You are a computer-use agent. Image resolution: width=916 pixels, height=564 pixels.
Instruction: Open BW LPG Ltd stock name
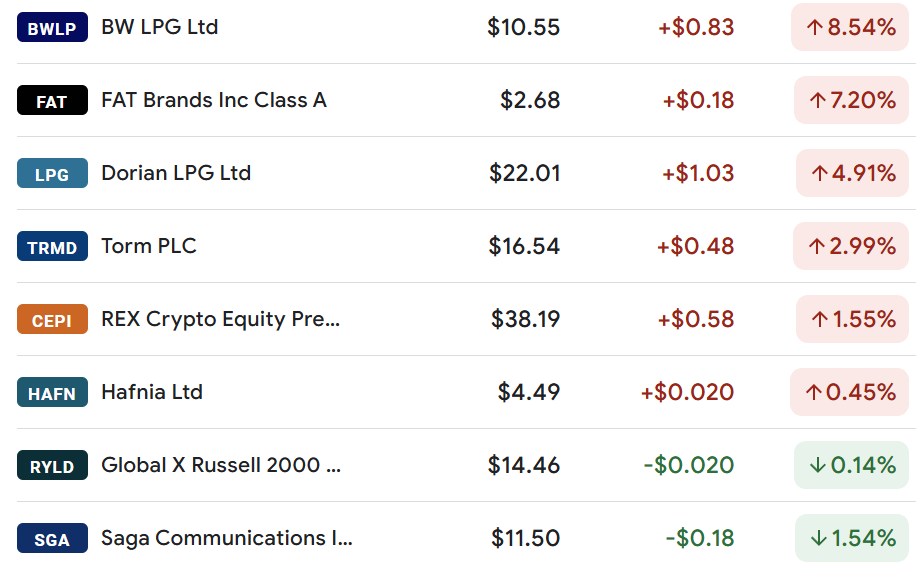click(x=159, y=27)
